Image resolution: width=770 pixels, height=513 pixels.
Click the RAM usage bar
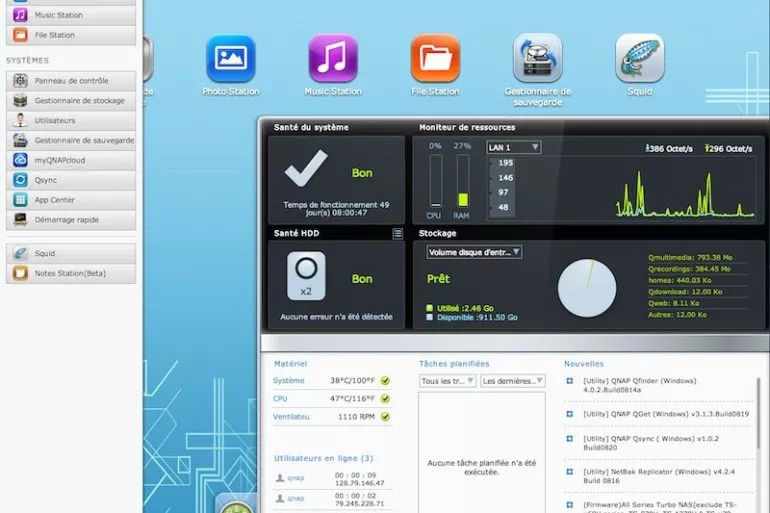click(463, 181)
